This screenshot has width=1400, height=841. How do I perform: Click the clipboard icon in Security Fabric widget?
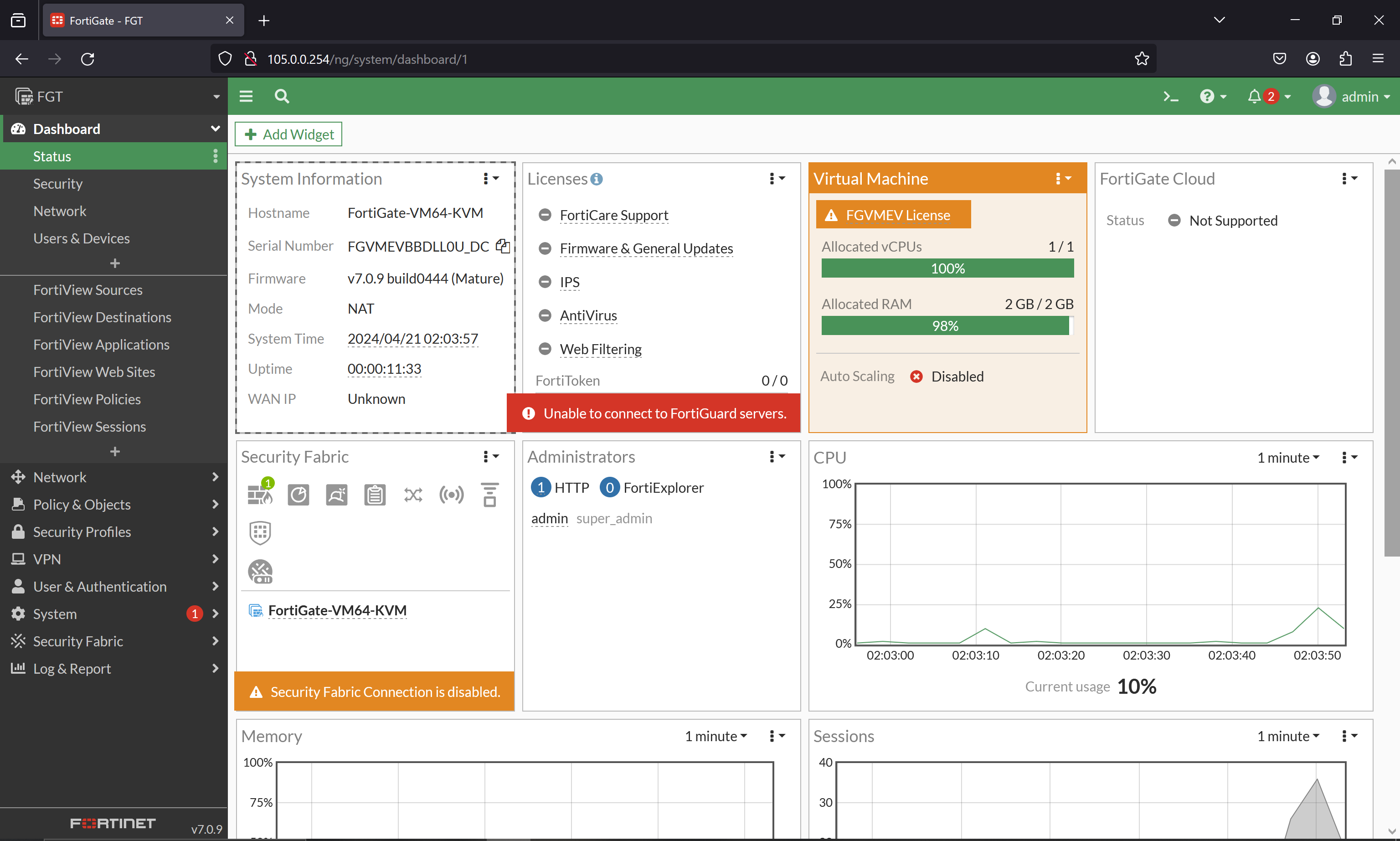click(375, 494)
